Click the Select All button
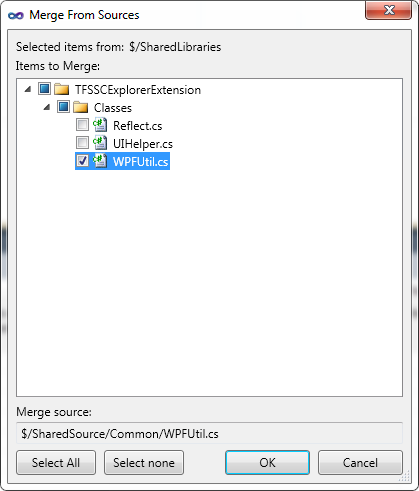419x491 pixels. coord(56,463)
